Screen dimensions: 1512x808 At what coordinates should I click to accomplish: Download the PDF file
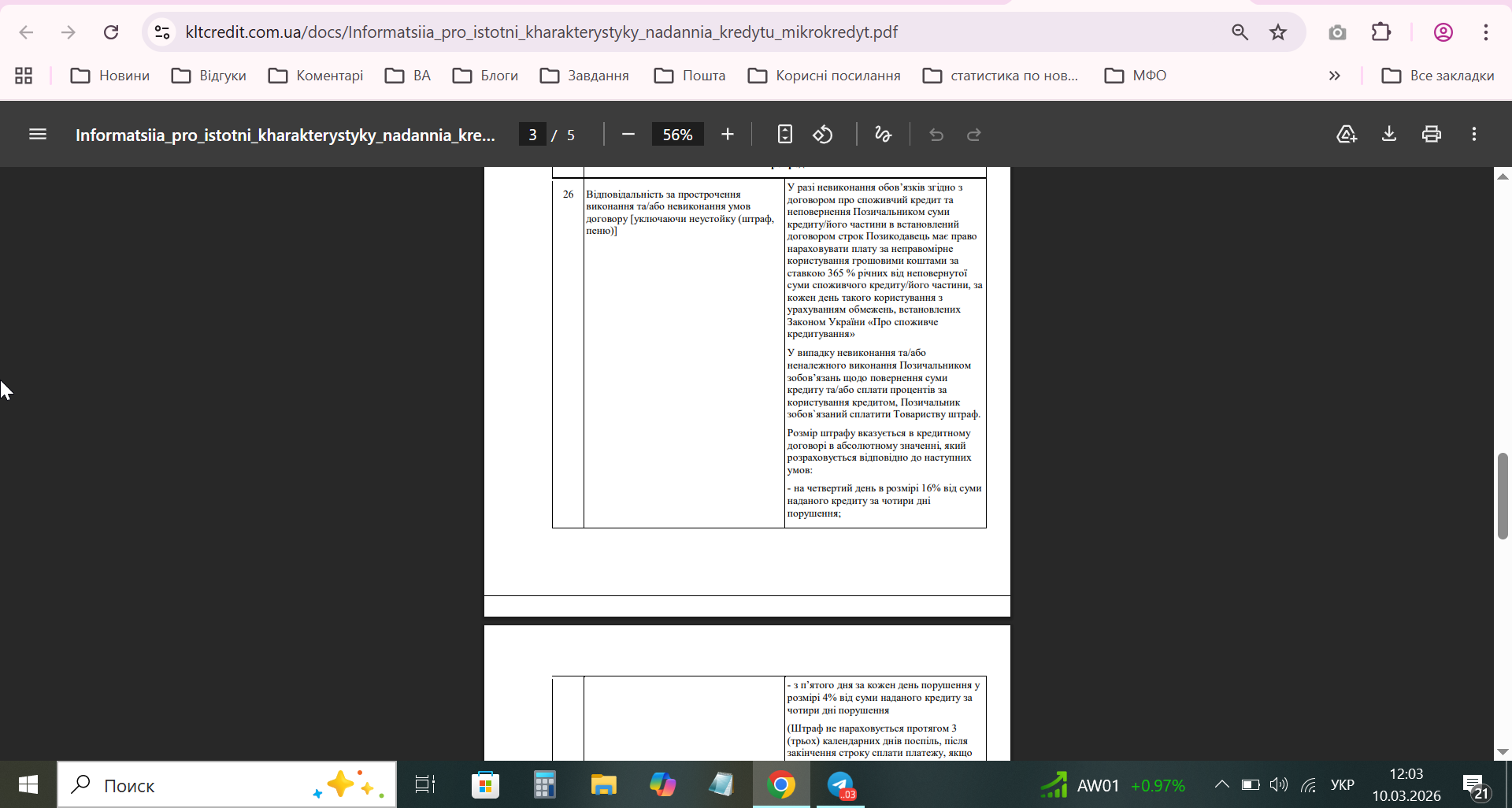pyautogui.click(x=1389, y=135)
